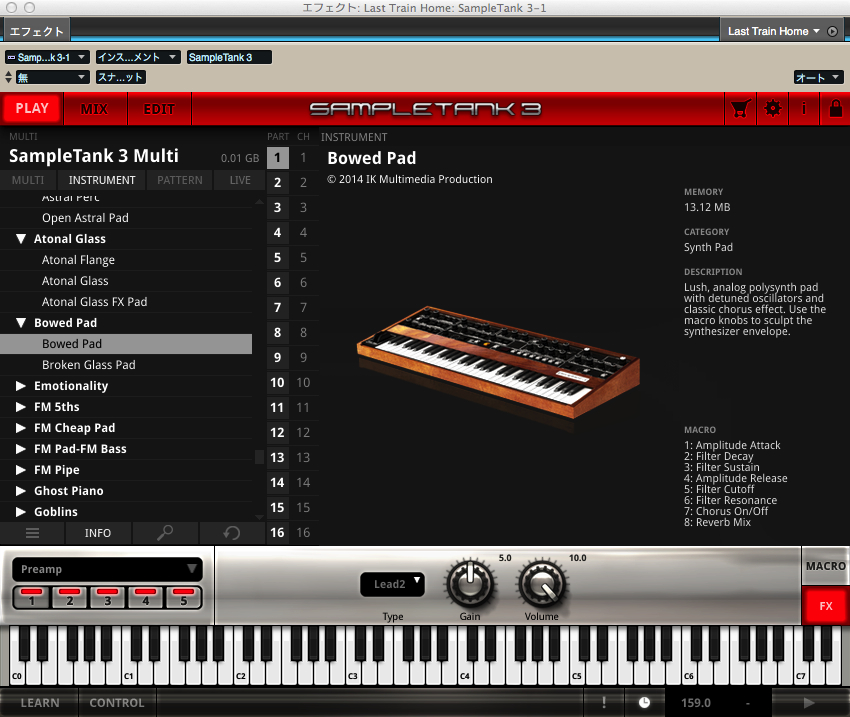
Task: Switch to the EDIT page
Action: click(159, 109)
